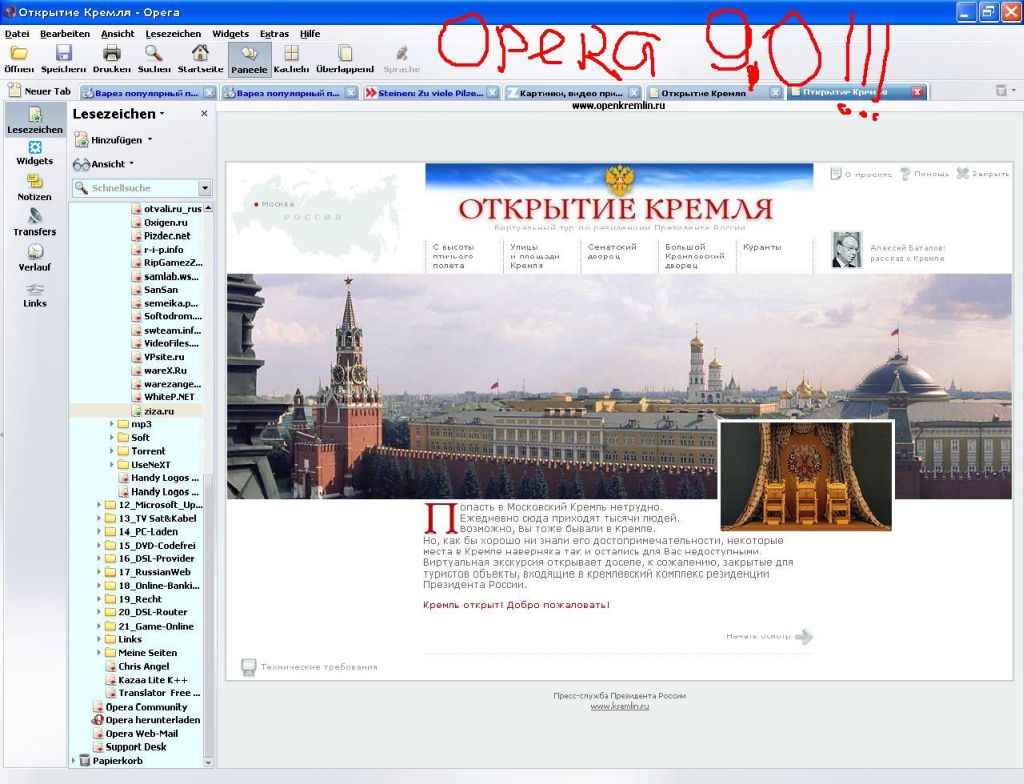Expand the Papierkorb trash folder

73,760
